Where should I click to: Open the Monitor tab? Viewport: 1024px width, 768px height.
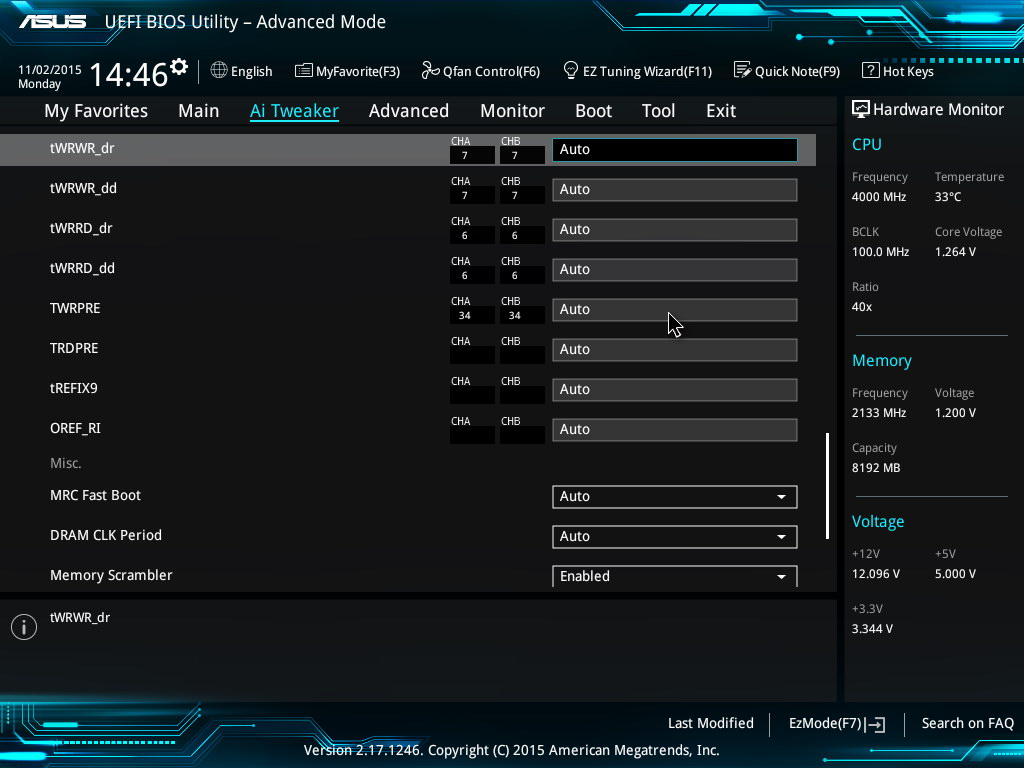512,111
